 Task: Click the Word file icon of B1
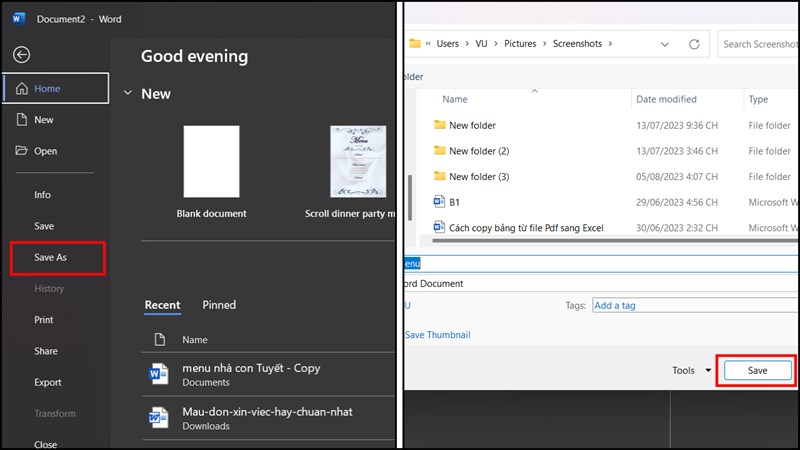tap(439, 202)
